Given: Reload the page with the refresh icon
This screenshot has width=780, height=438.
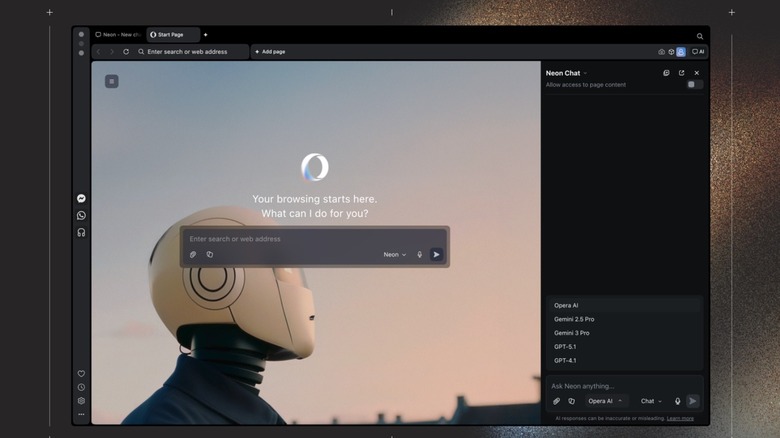Looking at the screenshot, I should [126, 52].
